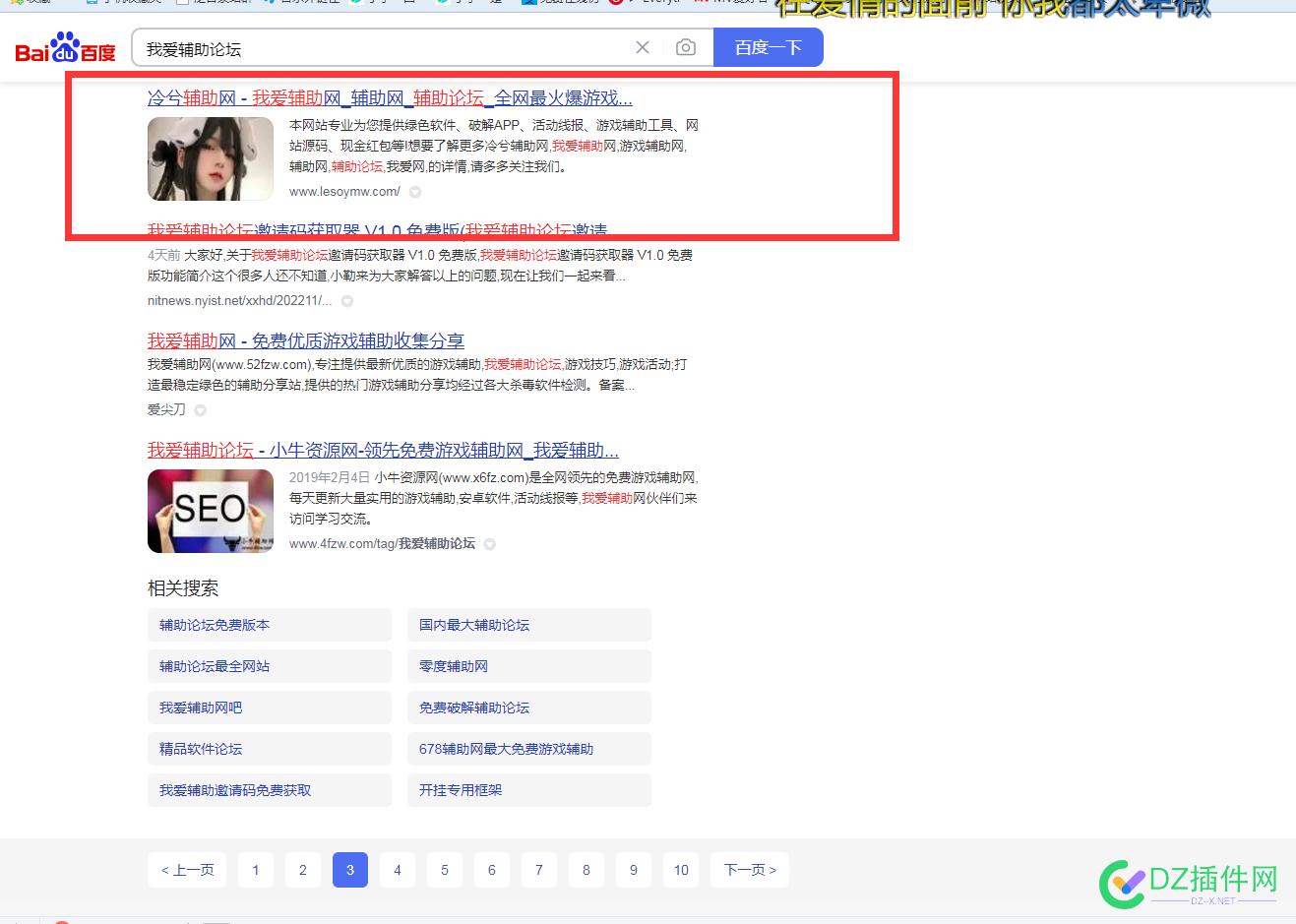Go to results page 5

click(x=445, y=870)
